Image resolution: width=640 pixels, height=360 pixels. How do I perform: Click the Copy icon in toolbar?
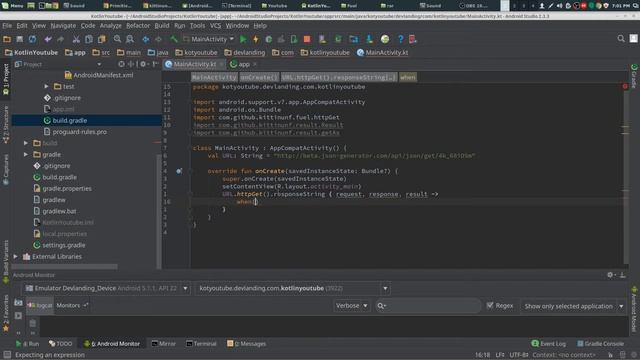click(x=89, y=39)
